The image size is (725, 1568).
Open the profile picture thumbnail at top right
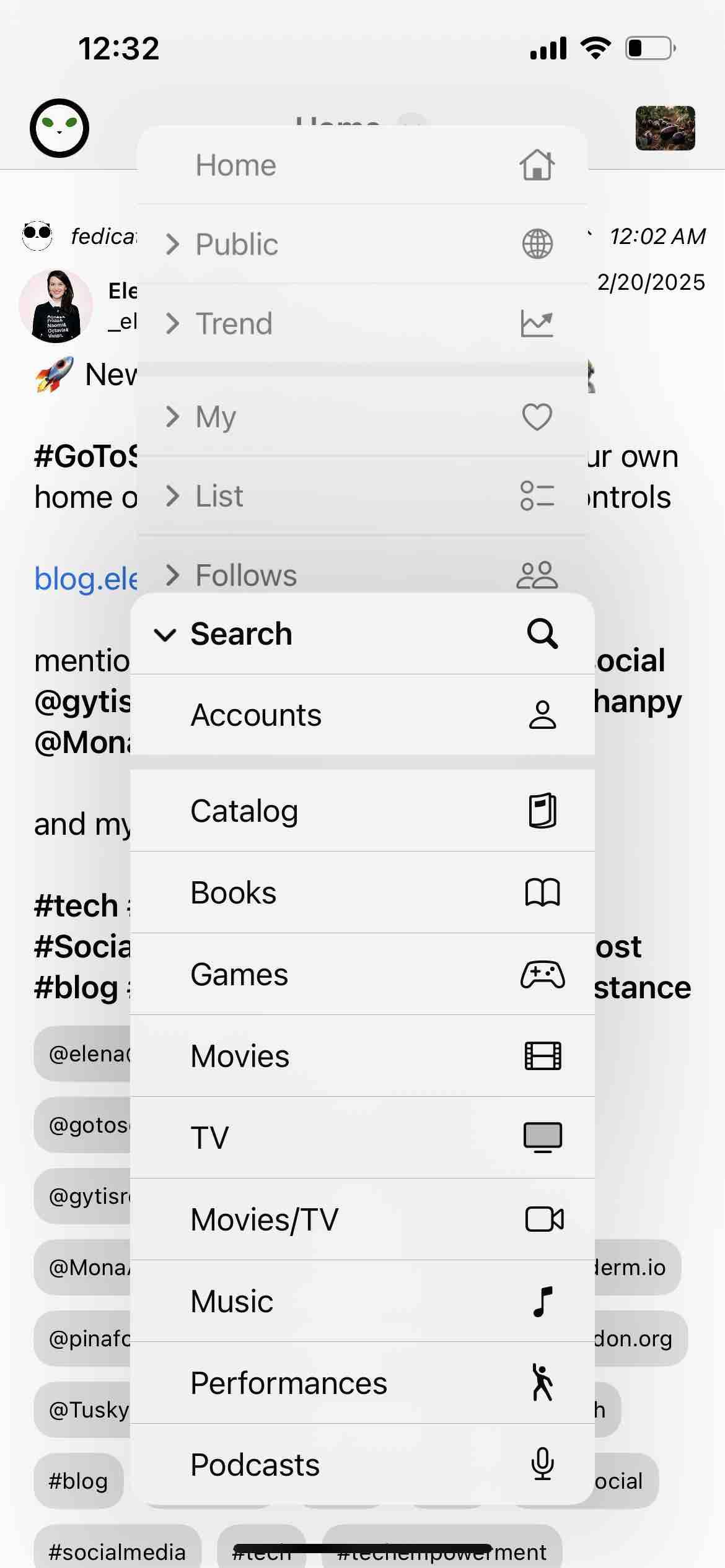point(665,128)
